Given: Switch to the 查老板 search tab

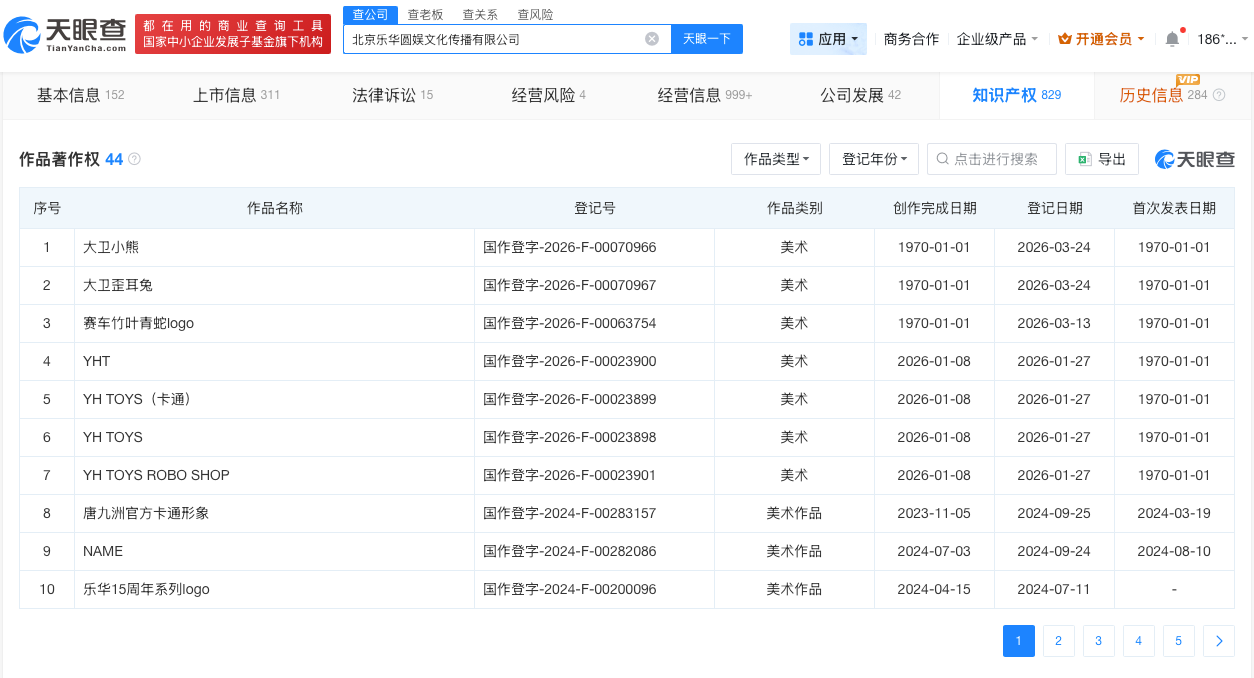Looking at the screenshot, I should click(x=424, y=14).
